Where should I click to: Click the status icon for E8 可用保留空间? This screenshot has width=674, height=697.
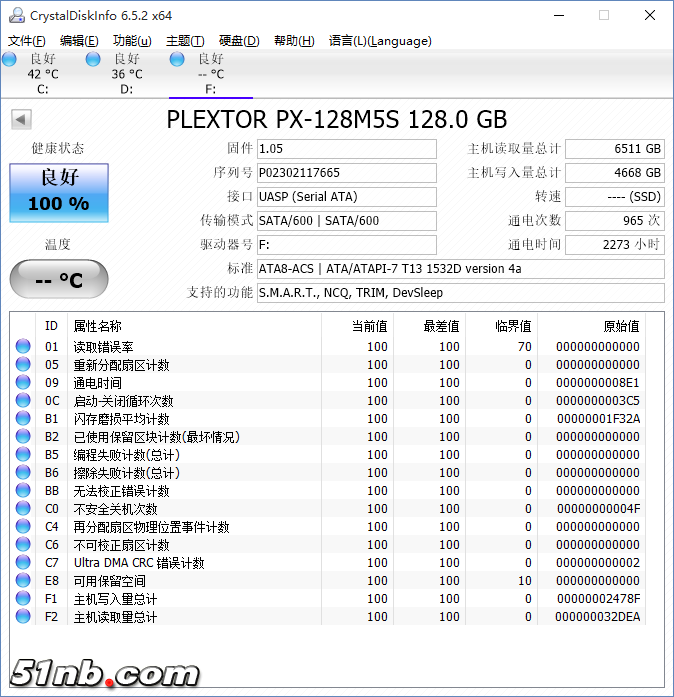pos(23,580)
